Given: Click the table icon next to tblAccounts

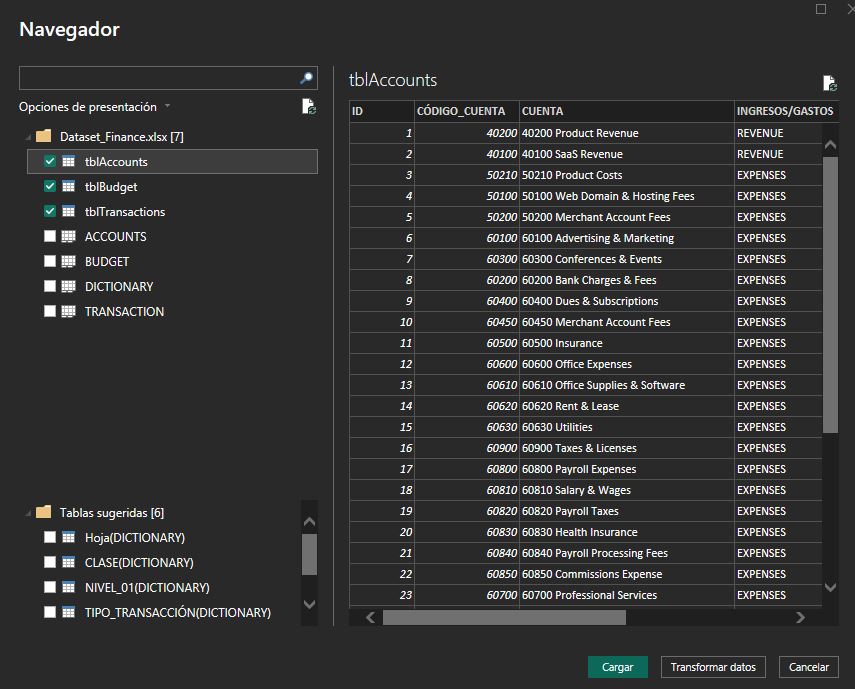Looking at the screenshot, I should click(x=69, y=161).
